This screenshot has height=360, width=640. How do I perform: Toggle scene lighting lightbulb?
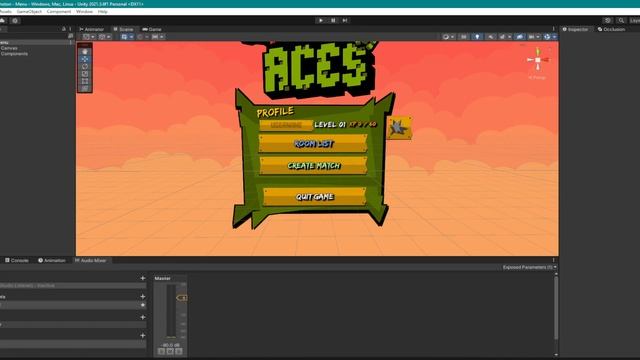tap(477, 37)
